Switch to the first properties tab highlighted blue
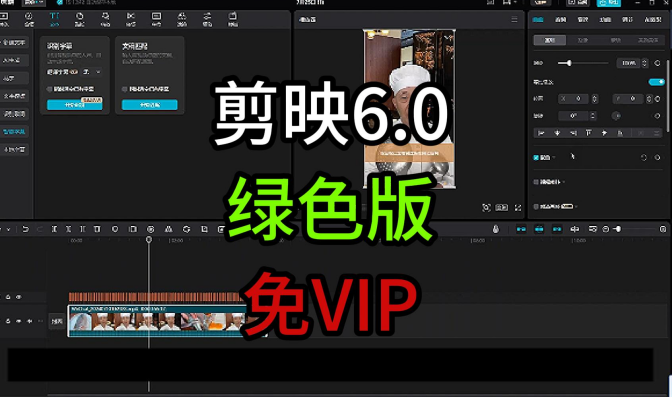 click(538, 19)
